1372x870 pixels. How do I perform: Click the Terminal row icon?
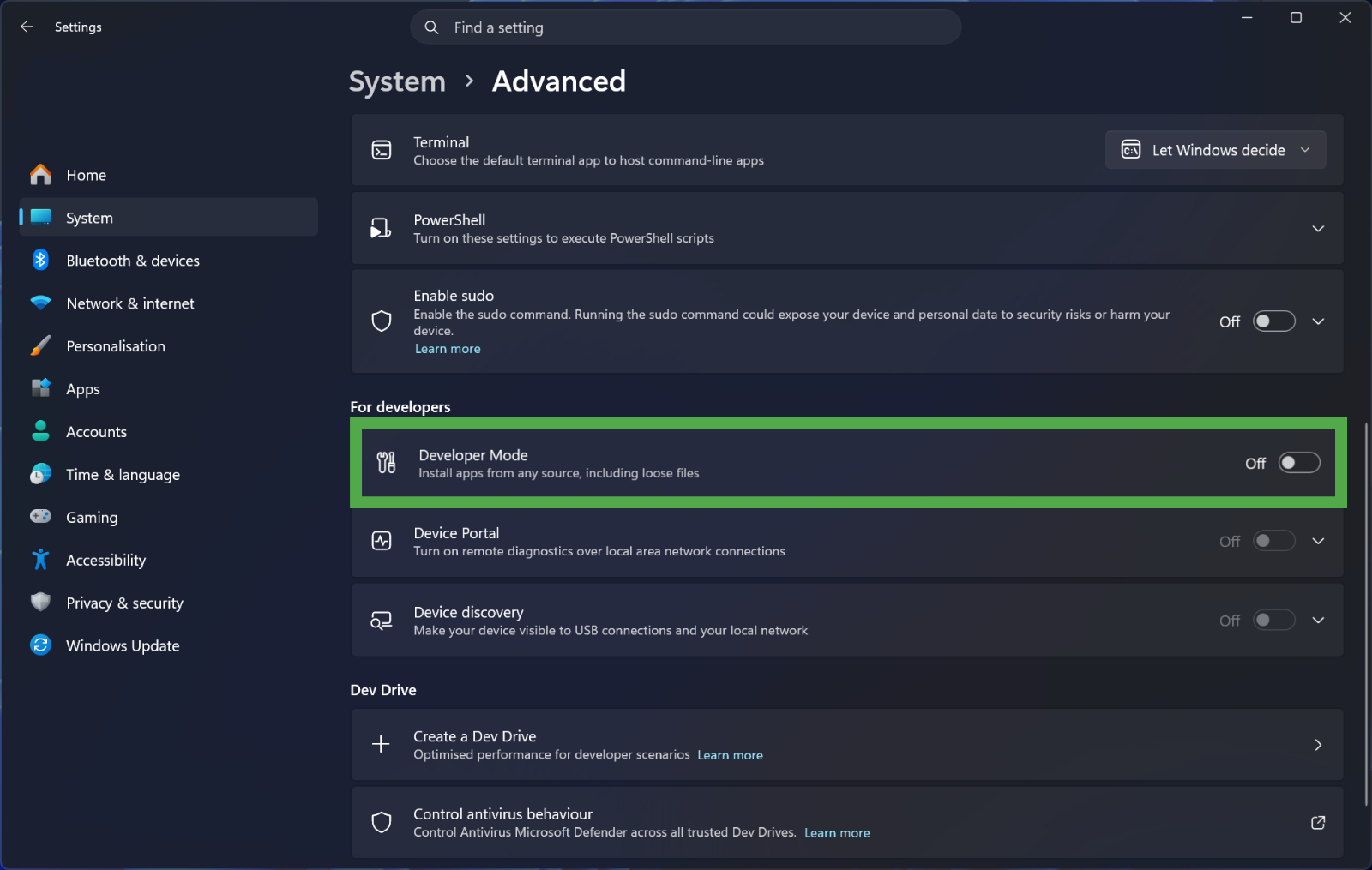pos(382,150)
